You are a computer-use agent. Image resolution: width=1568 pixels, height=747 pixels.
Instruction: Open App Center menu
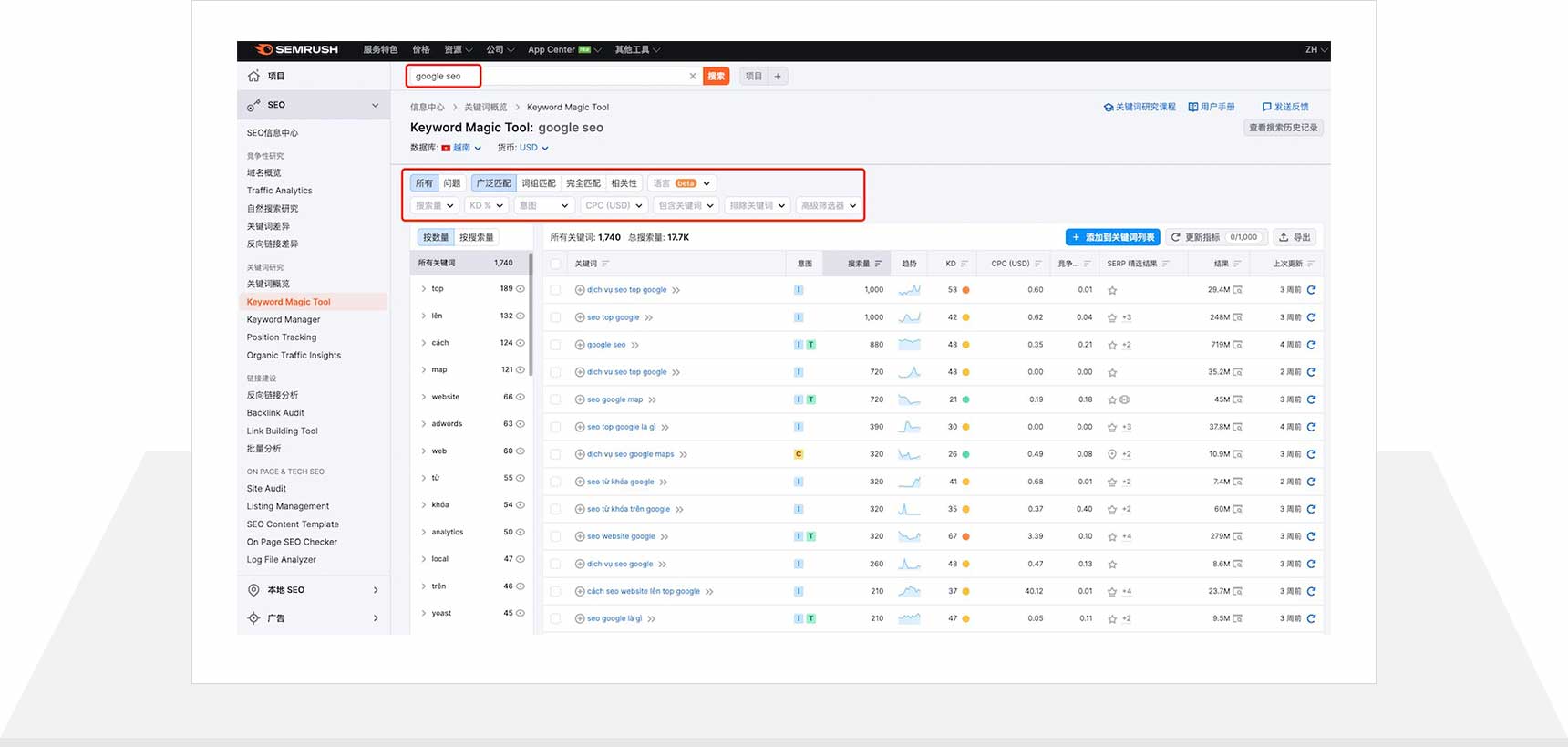tap(564, 50)
